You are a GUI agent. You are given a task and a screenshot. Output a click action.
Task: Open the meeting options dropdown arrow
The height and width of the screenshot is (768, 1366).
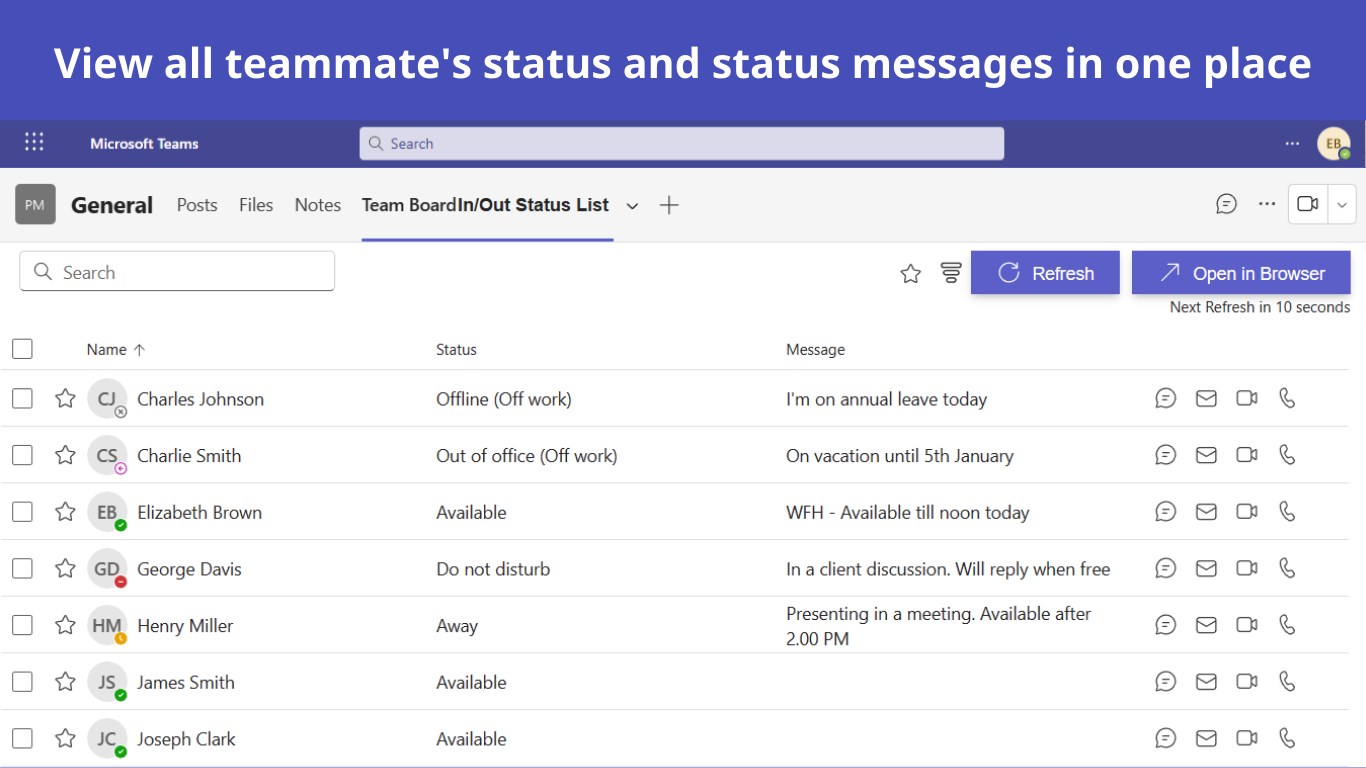click(1342, 204)
